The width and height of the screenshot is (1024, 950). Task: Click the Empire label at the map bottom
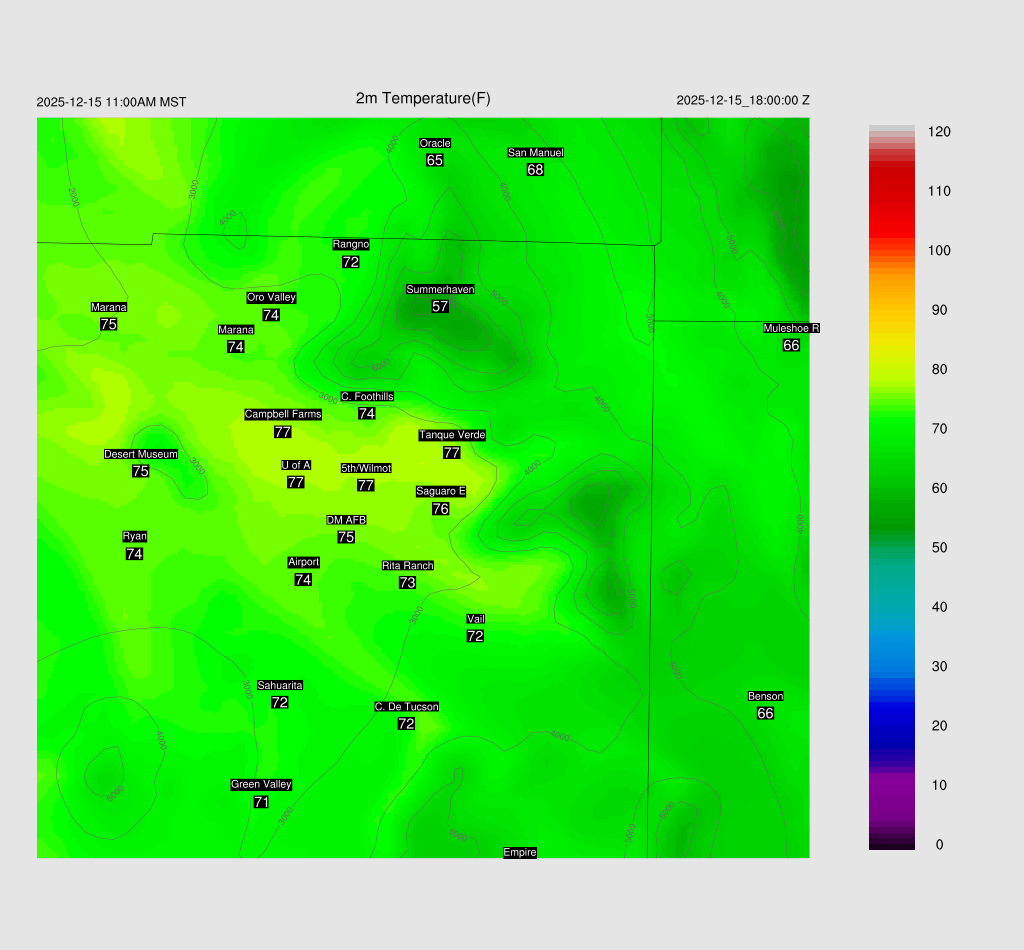[520, 852]
